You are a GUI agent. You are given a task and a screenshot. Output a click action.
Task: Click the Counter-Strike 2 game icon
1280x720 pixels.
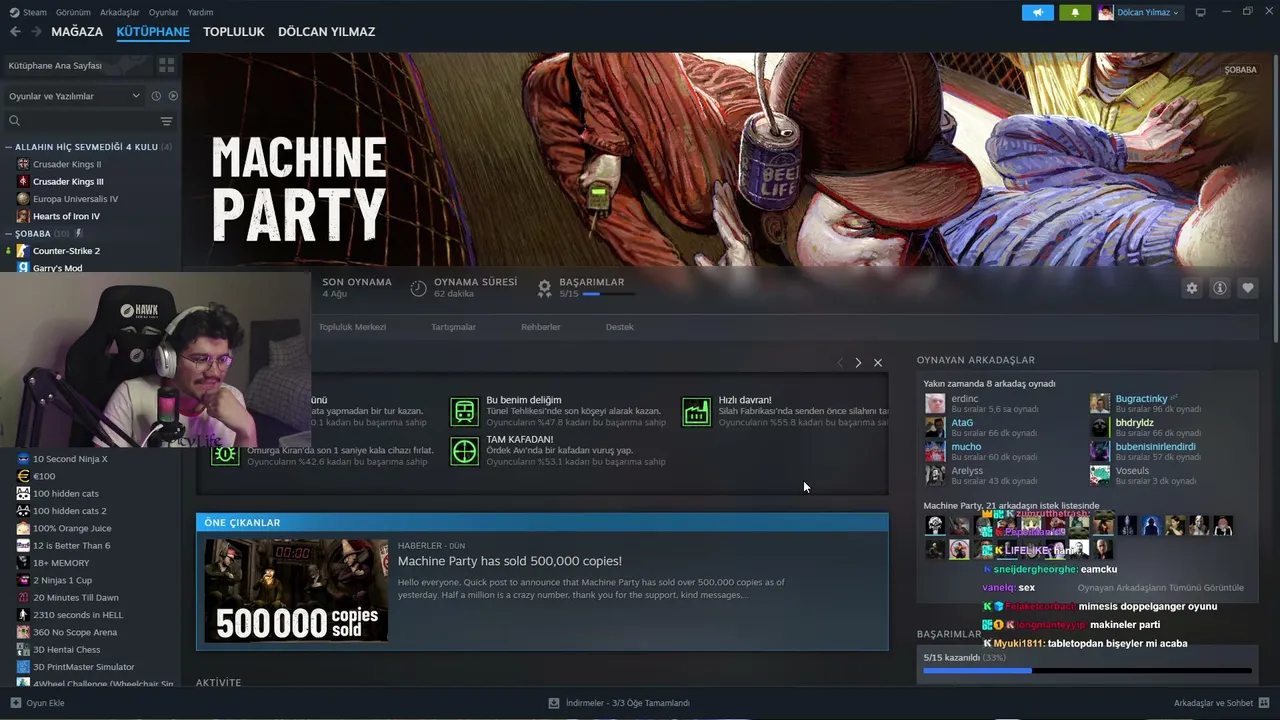pyautogui.click(x=23, y=251)
